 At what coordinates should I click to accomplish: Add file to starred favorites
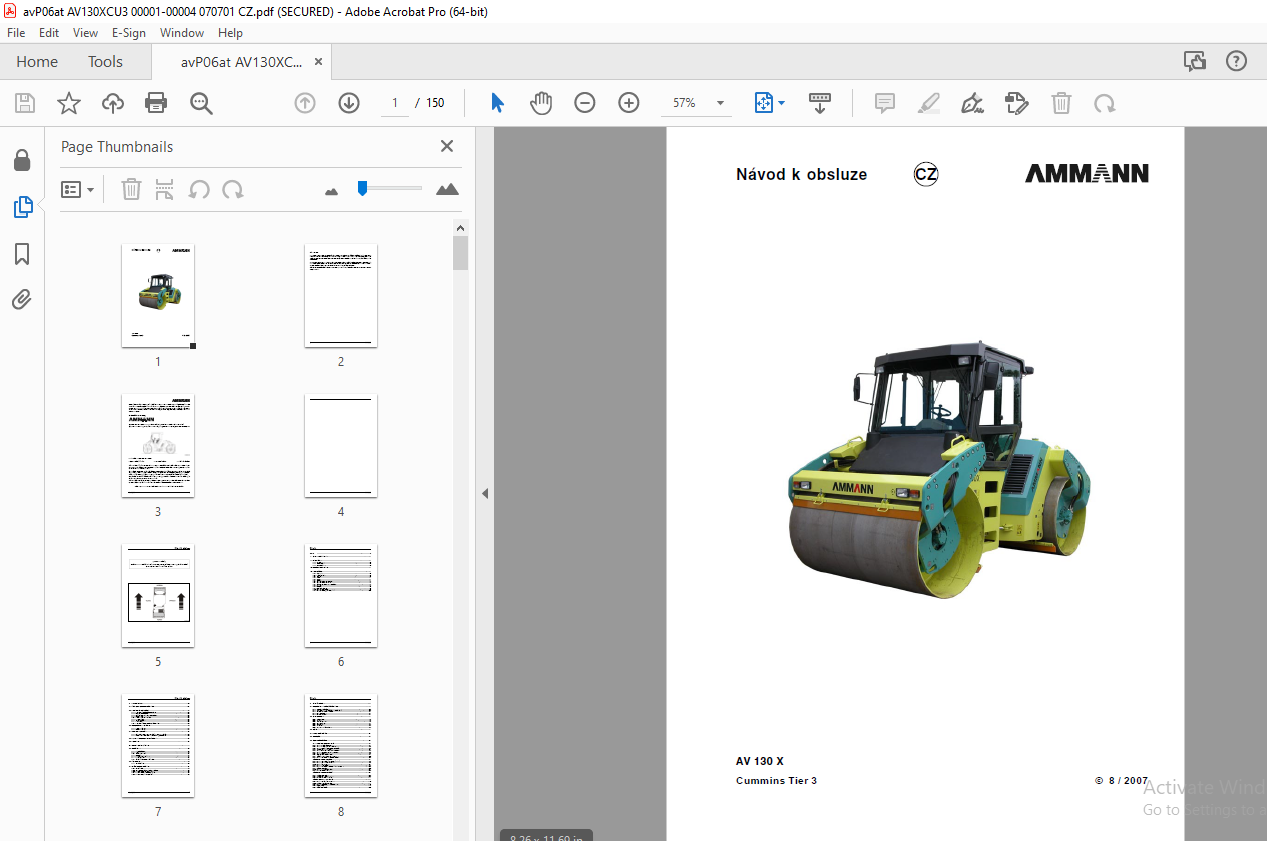pyautogui.click(x=69, y=103)
